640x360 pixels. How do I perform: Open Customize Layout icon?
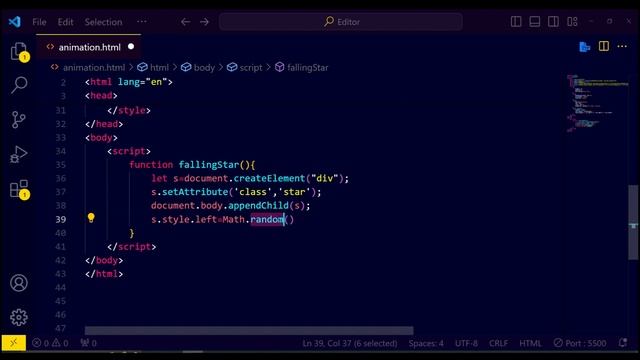(572, 22)
